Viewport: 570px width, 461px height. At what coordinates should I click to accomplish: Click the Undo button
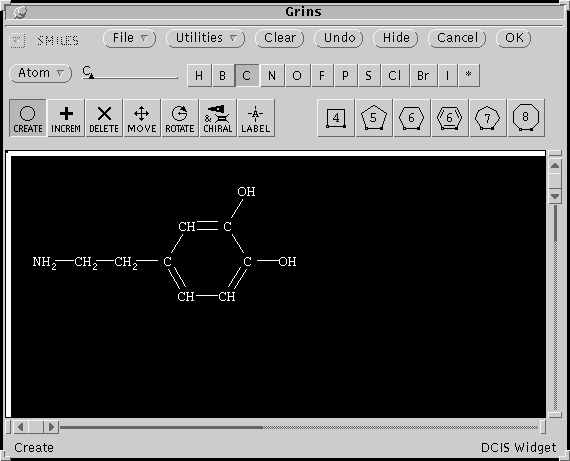339,38
